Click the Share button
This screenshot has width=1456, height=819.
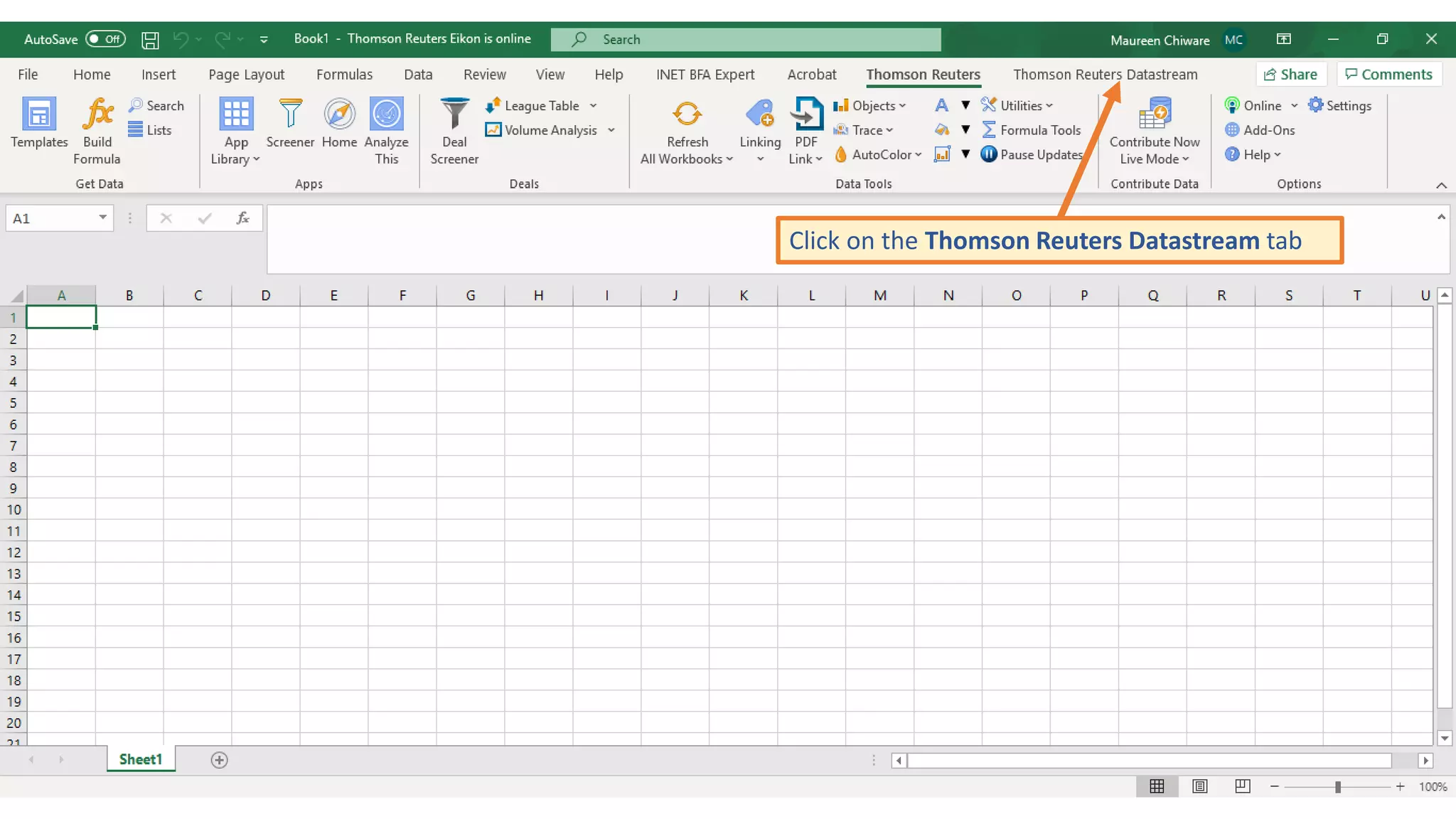1291,75
